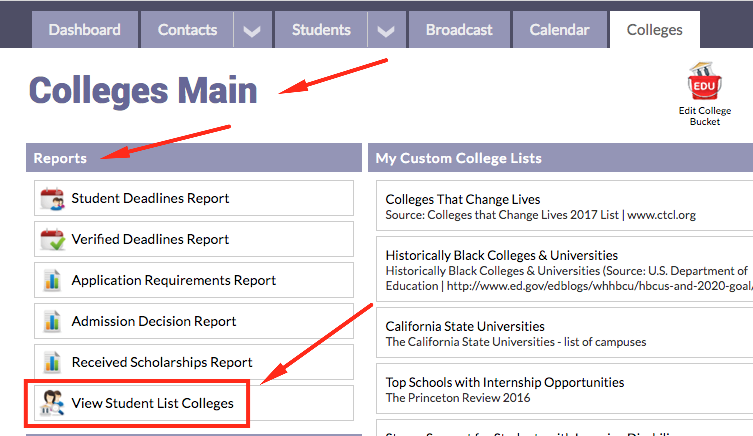The height and width of the screenshot is (436, 753).
Task: Click the Reports section header
Action: click(194, 157)
